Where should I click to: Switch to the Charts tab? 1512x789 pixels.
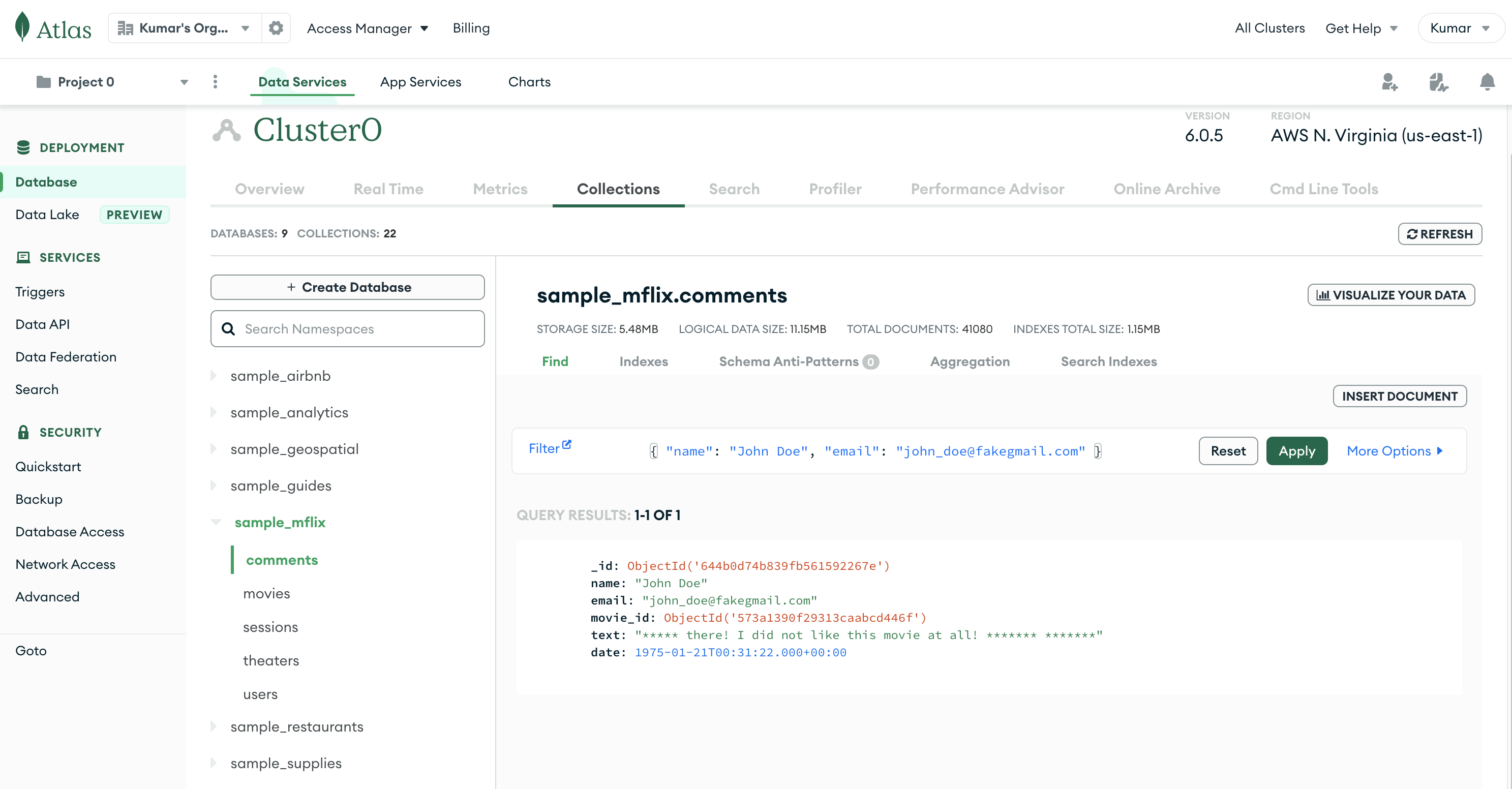529,82
